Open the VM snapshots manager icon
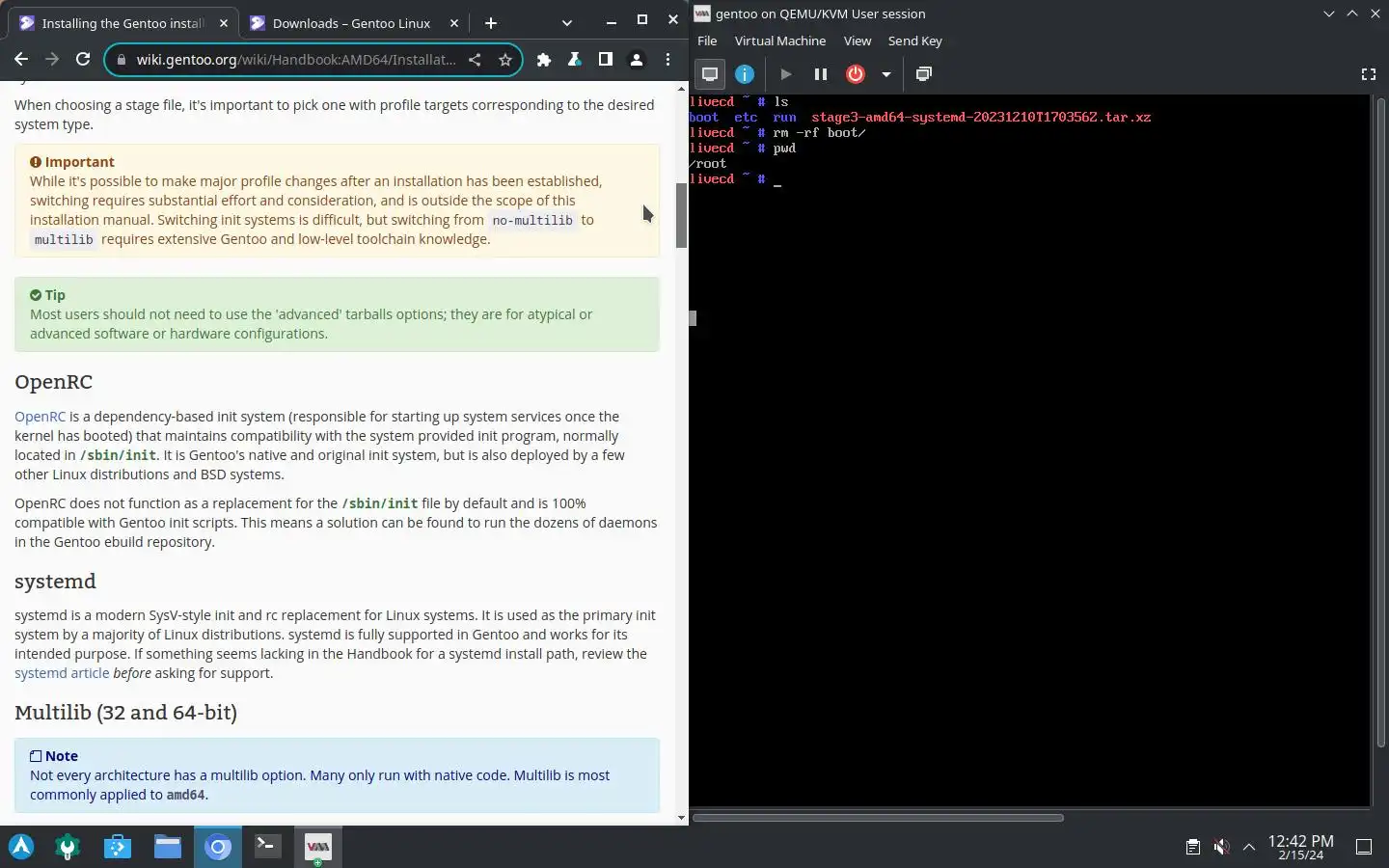The image size is (1389, 868). [x=923, y=74]
